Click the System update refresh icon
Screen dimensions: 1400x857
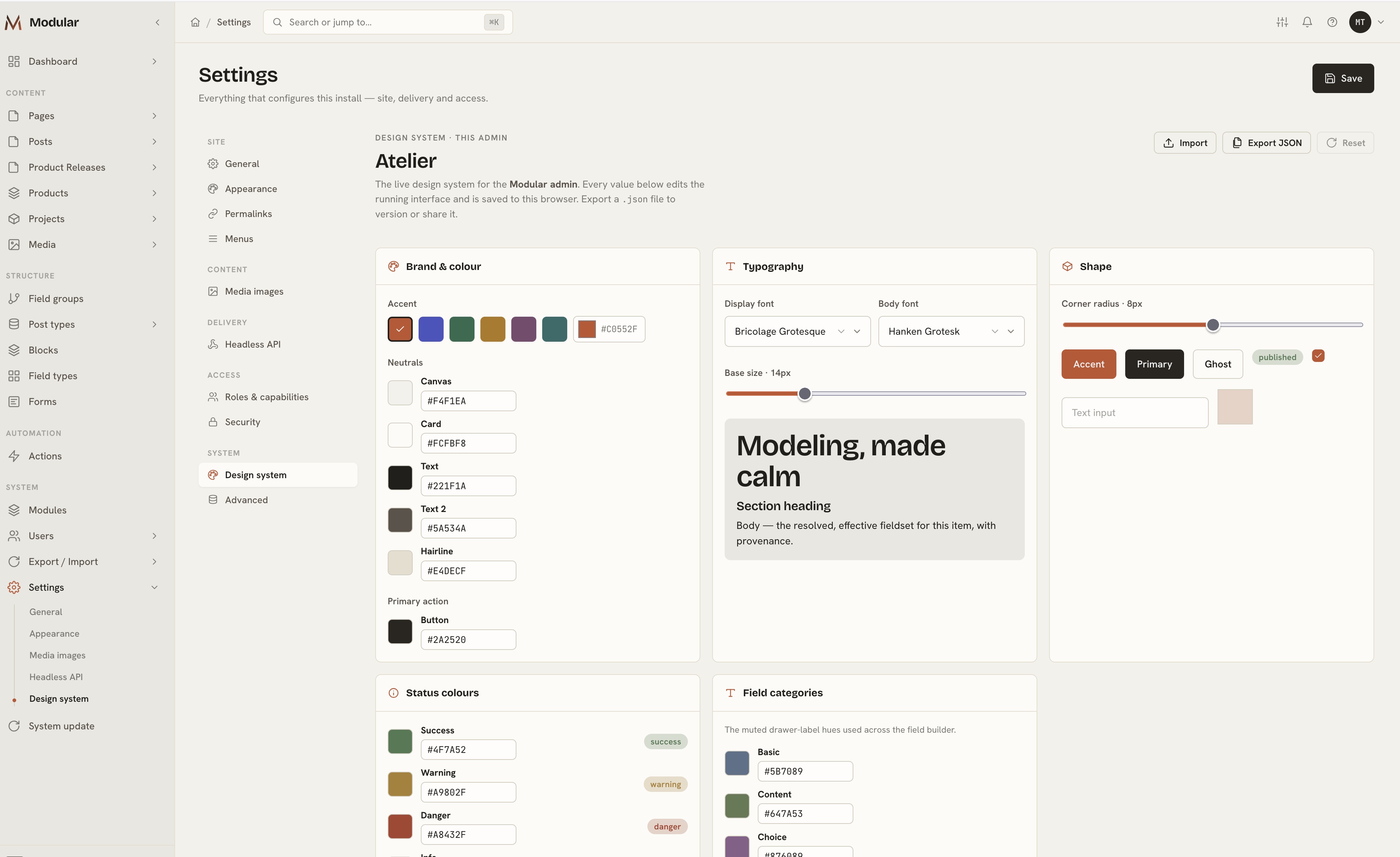pos(14,726)
